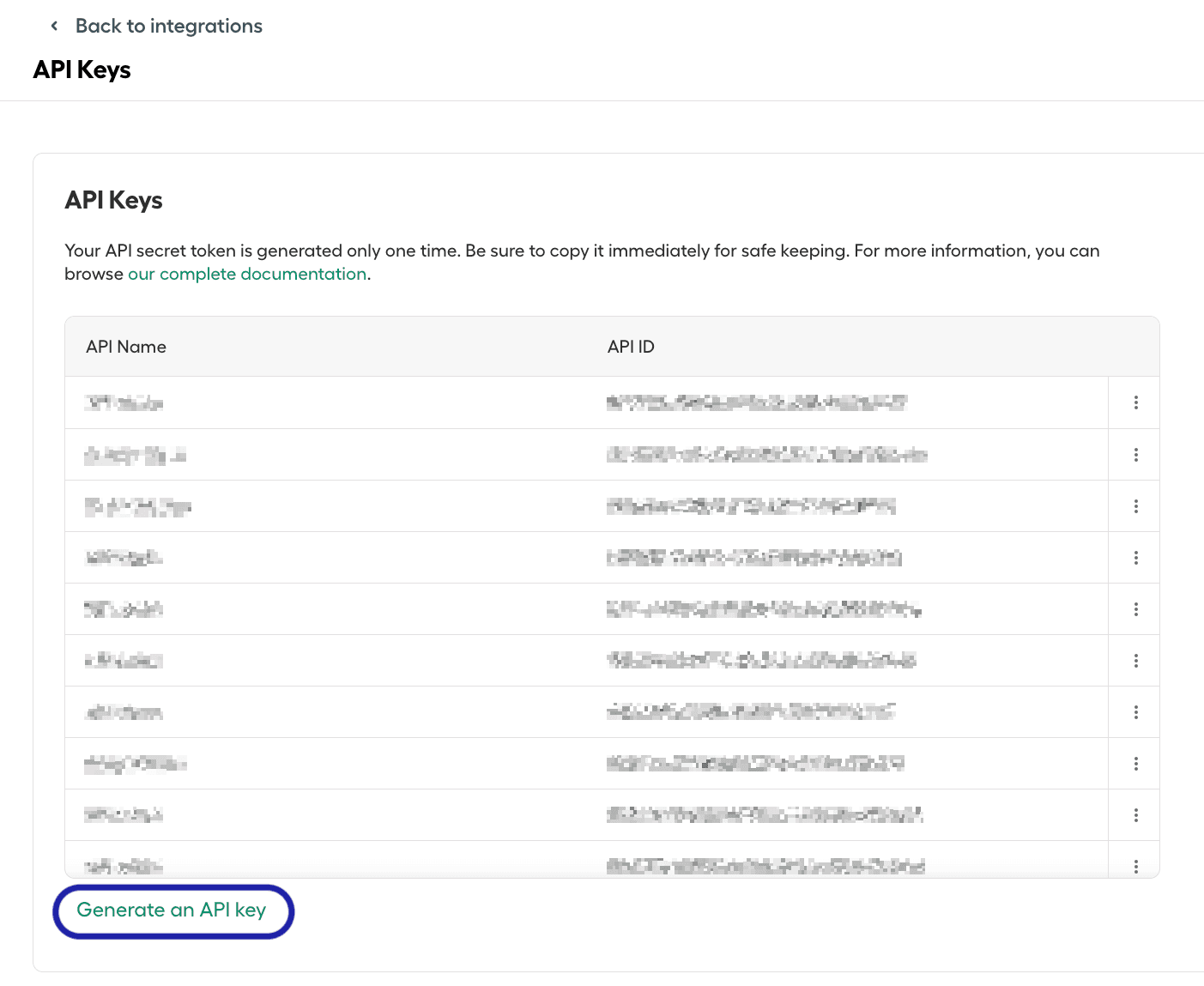Open the three-dot menu for the sixth API key row
The height and width of the screenshot is (986, 1204).
coord(1135,661)
